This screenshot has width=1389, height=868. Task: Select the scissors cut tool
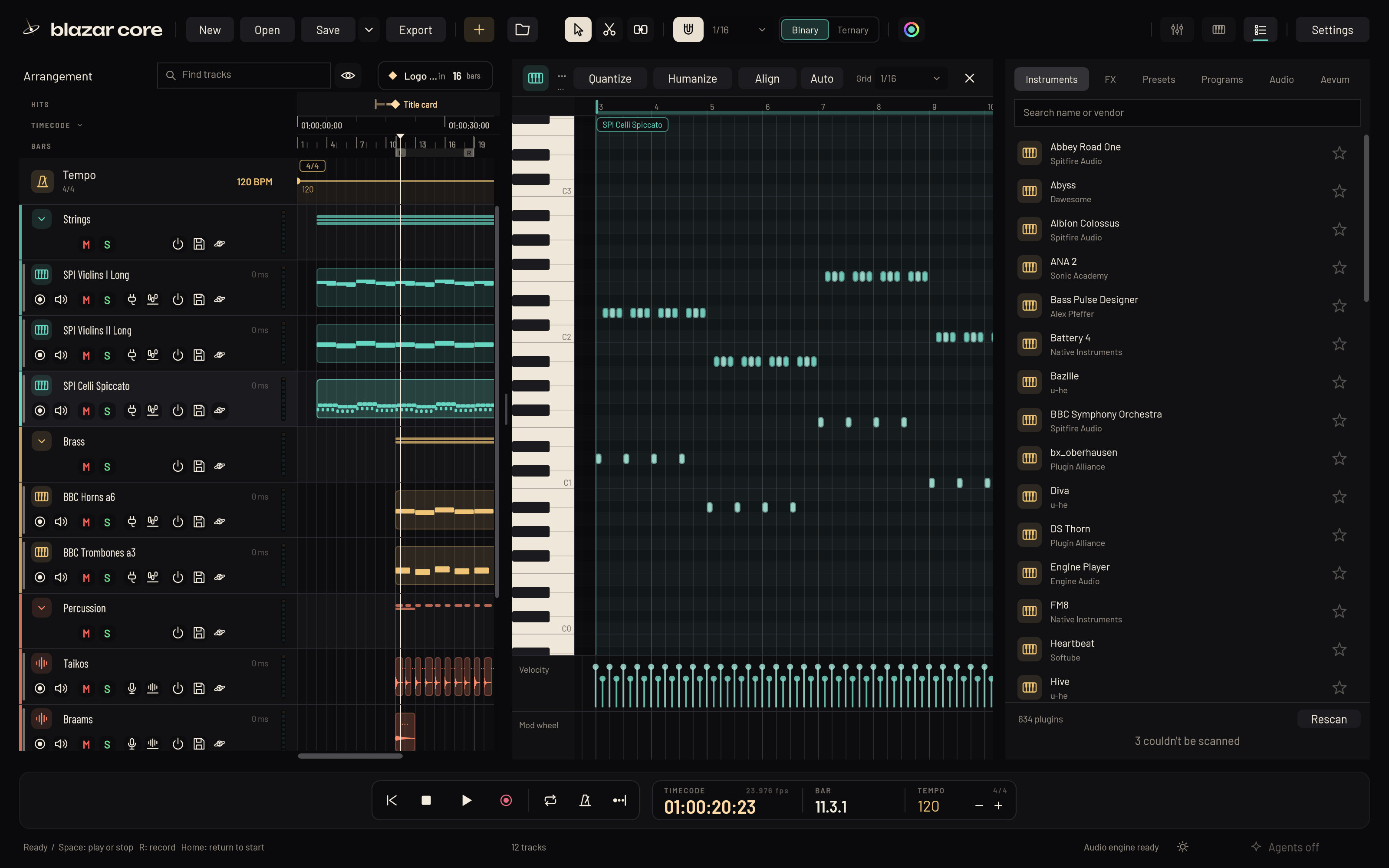[609, 30]
